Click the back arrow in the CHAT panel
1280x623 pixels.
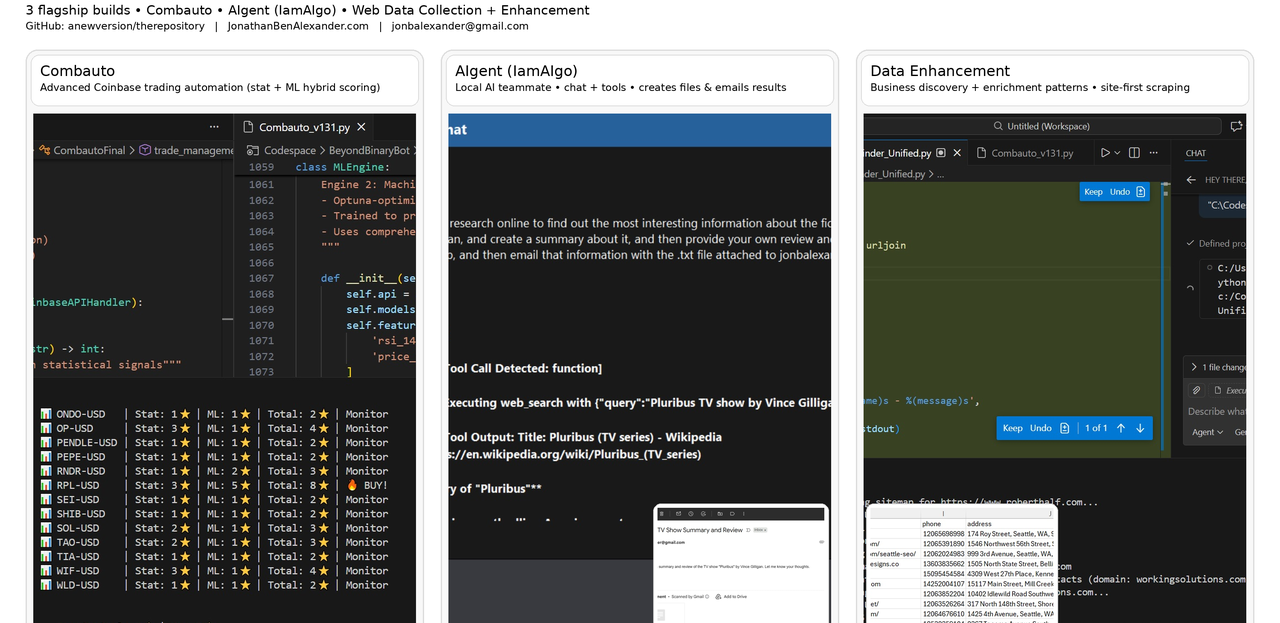[x=1190, y=180]
